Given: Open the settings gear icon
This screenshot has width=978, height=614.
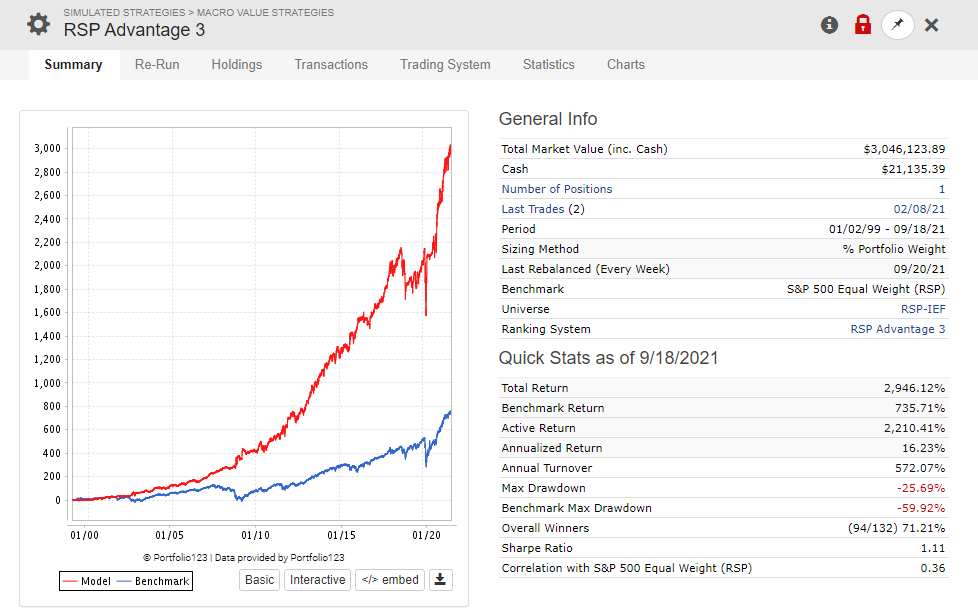Looking at the screenshot, I should [x=39, y=24].
